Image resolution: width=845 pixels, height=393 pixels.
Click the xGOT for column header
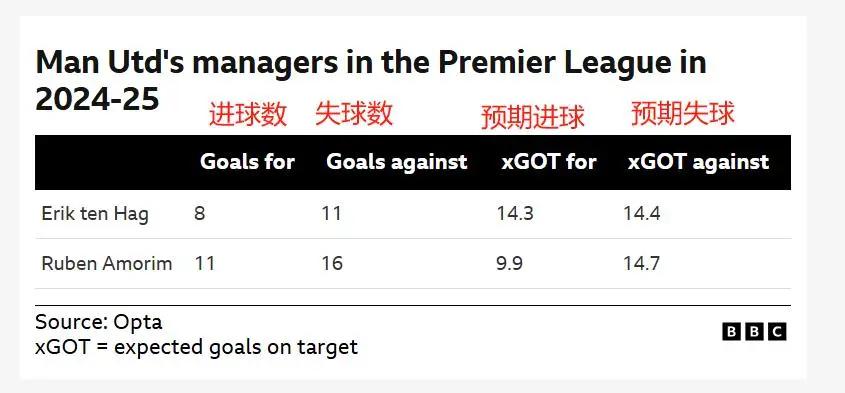point(549,162)
